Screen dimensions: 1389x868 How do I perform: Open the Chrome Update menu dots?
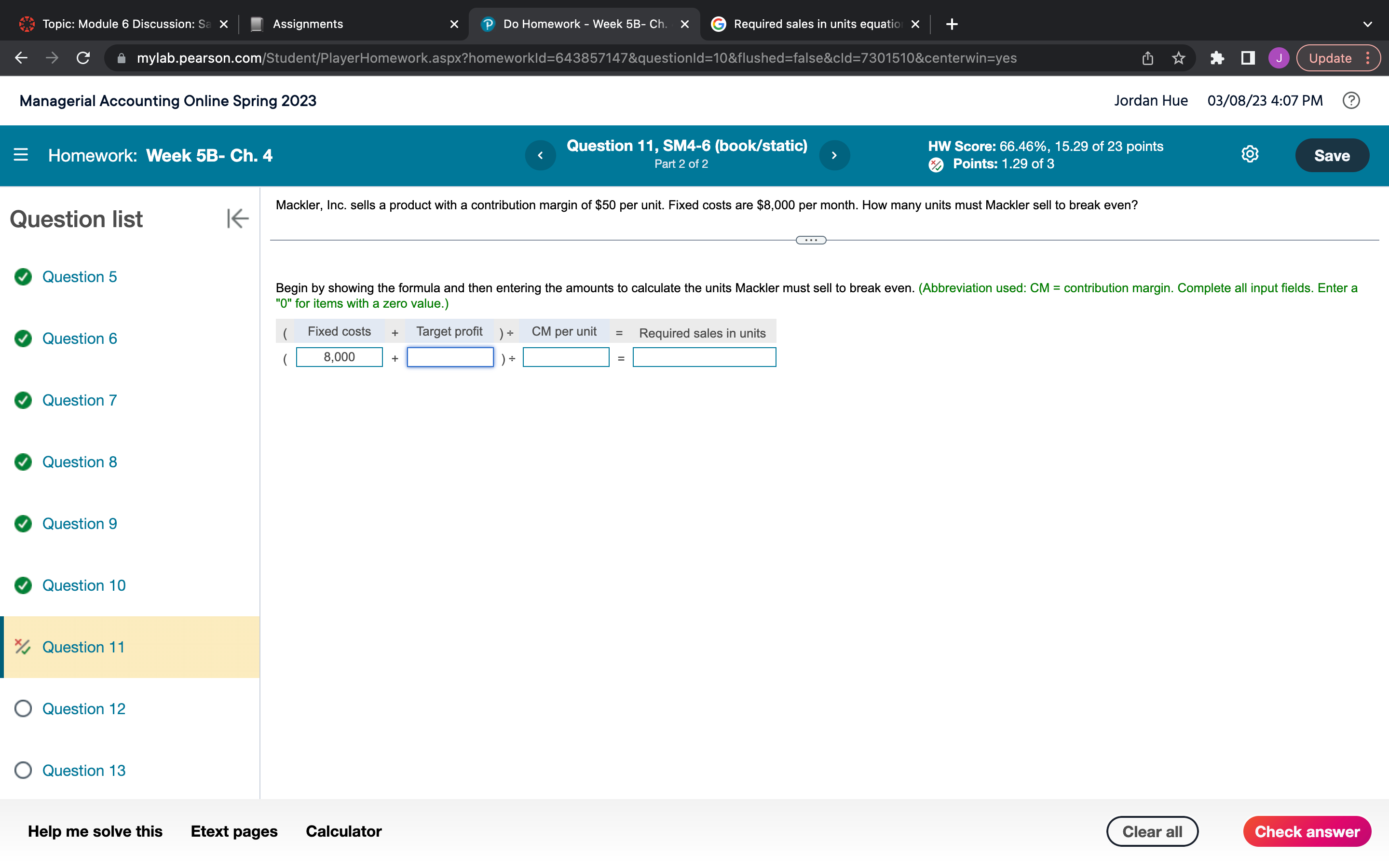click(x=1368, y=58)
